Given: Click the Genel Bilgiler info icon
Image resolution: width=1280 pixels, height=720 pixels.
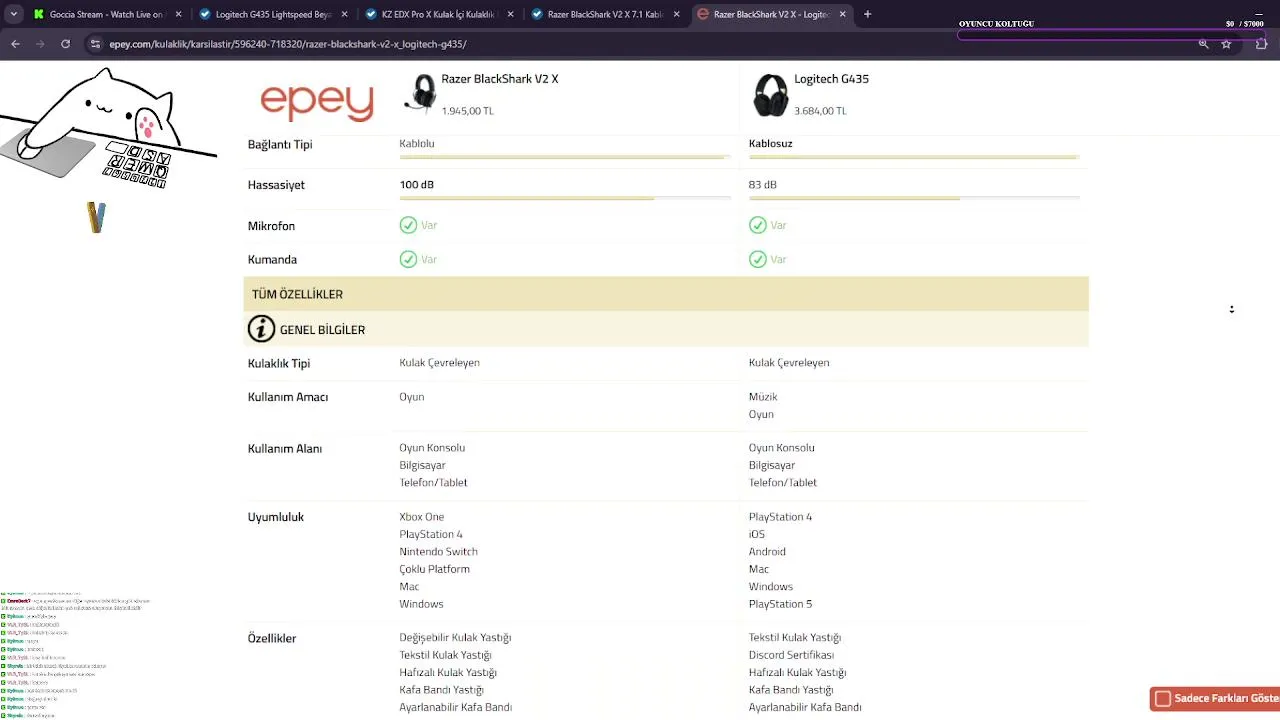Looking at the screenshot, I should point(261,329).
